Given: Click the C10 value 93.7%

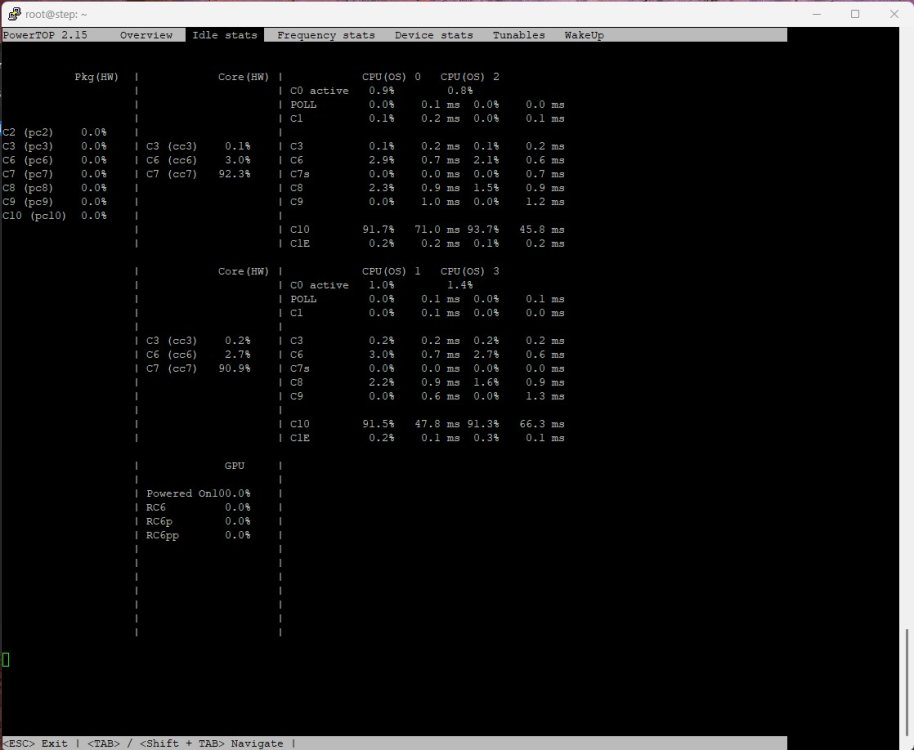Looking at the screenshot, I should [483, 230].
